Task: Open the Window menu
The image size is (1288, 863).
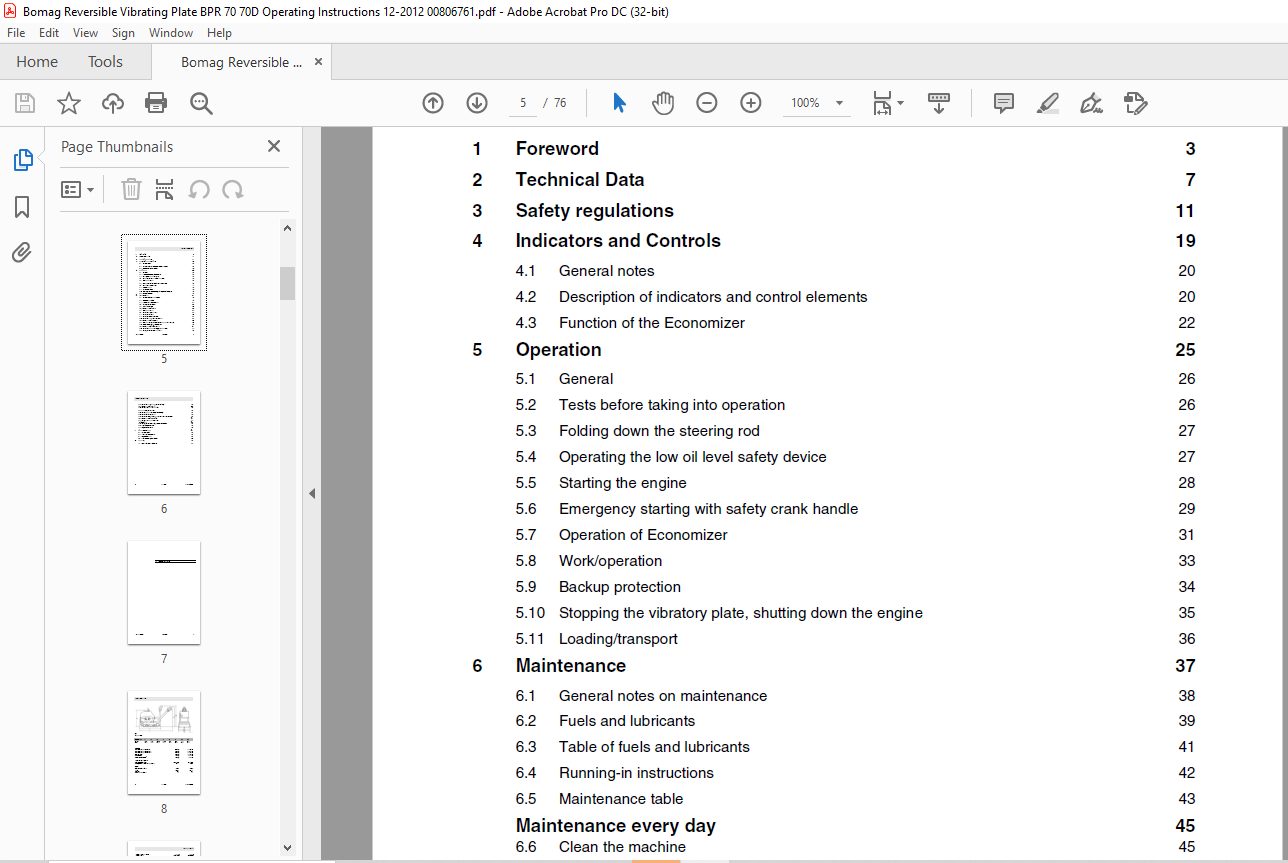Action: [x=171, y=33]
